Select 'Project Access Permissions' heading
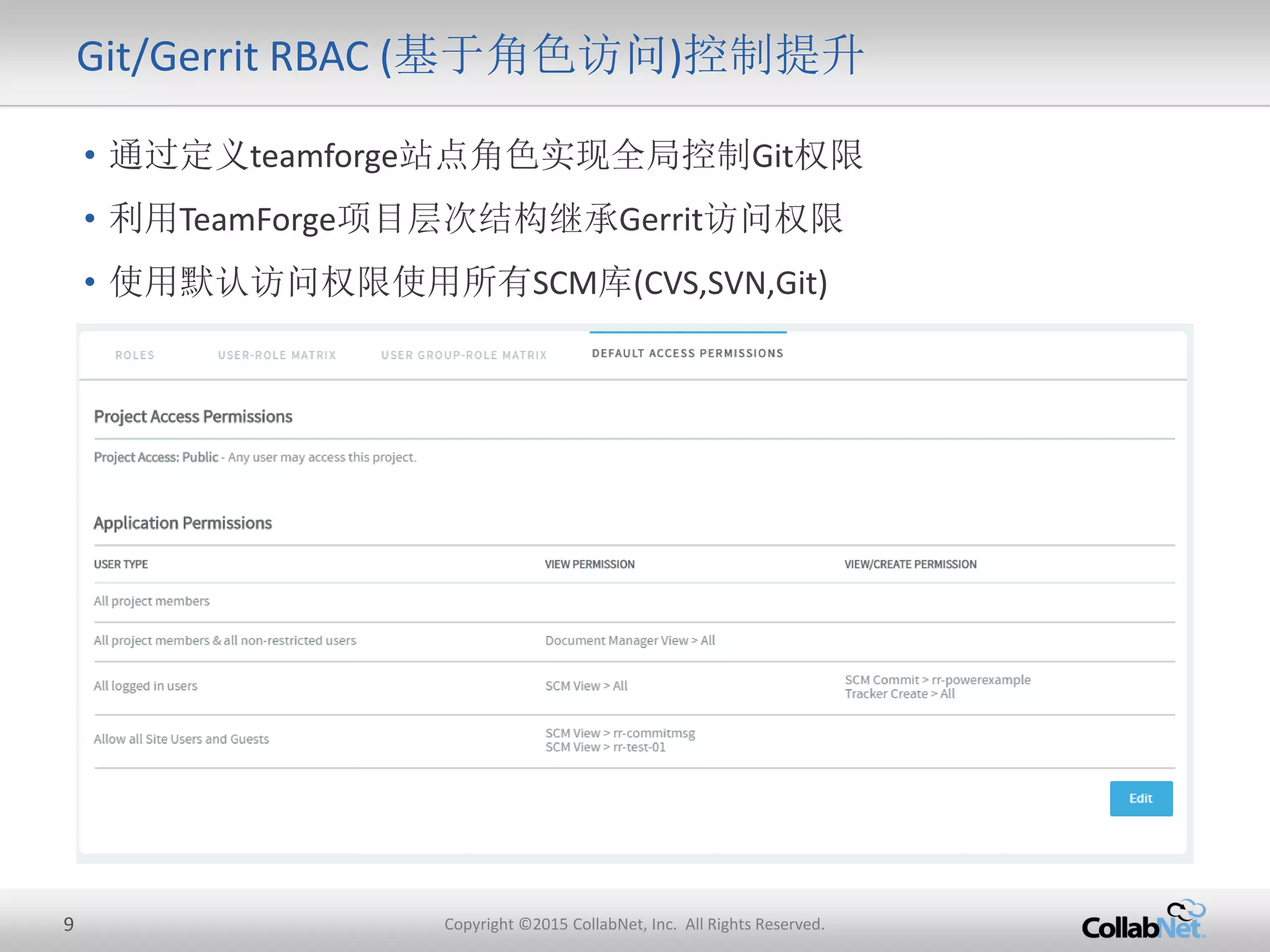 click(x=193, y=416)
